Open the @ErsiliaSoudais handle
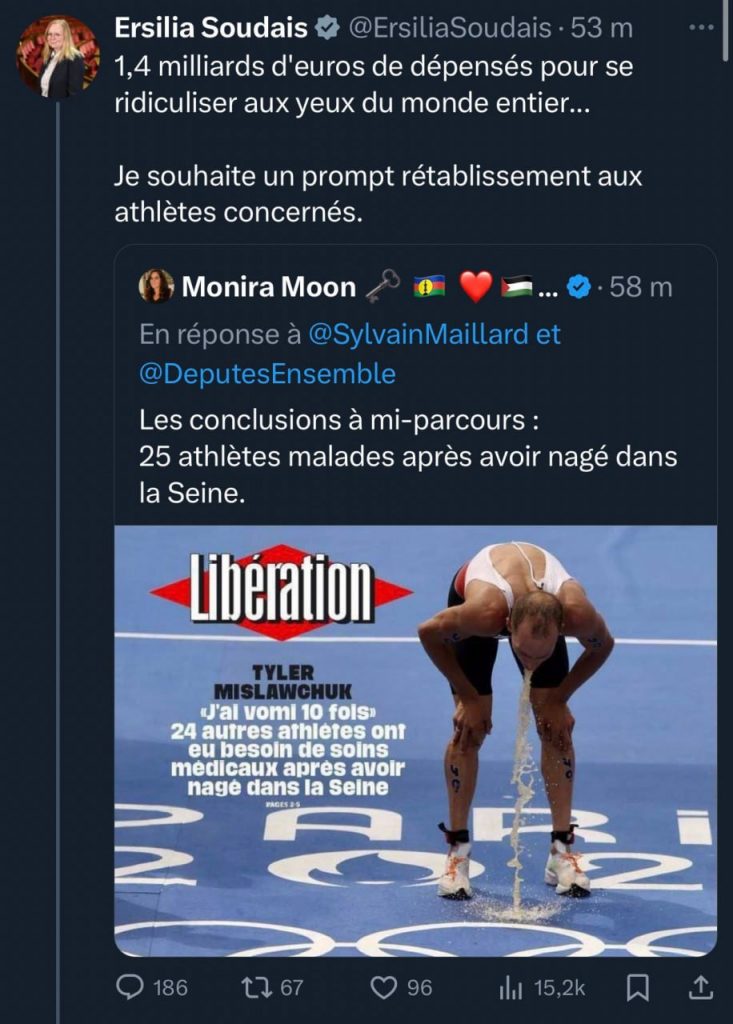733x1024 pixels. [449, 28]
